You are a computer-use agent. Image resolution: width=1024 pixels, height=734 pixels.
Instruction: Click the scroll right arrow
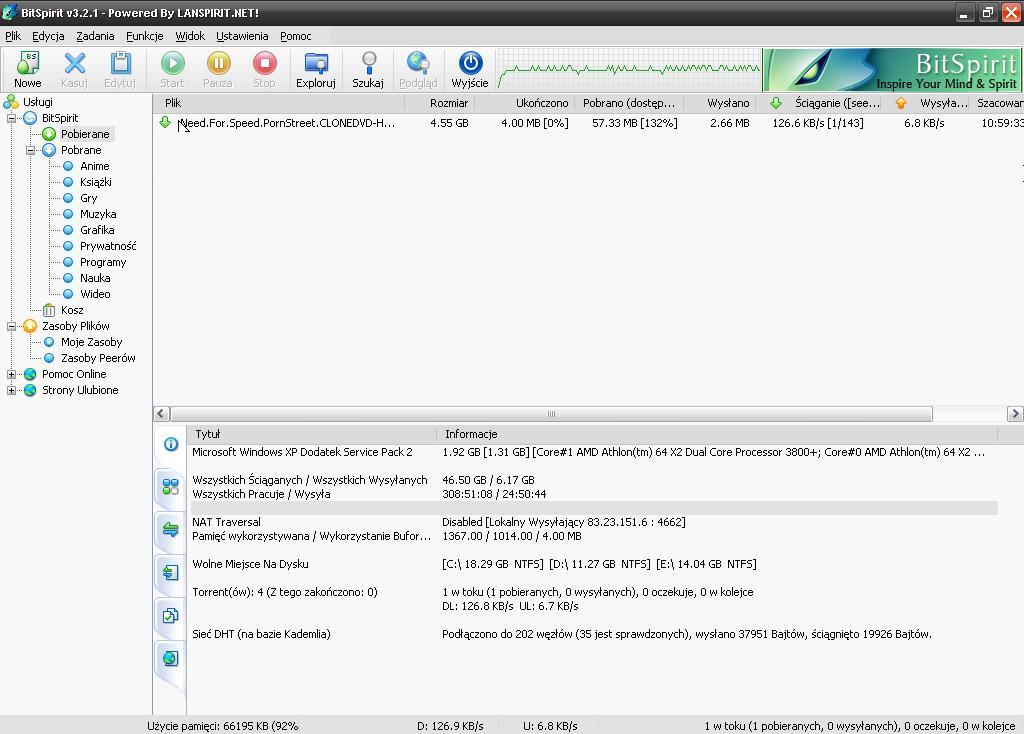[1015, 414]
